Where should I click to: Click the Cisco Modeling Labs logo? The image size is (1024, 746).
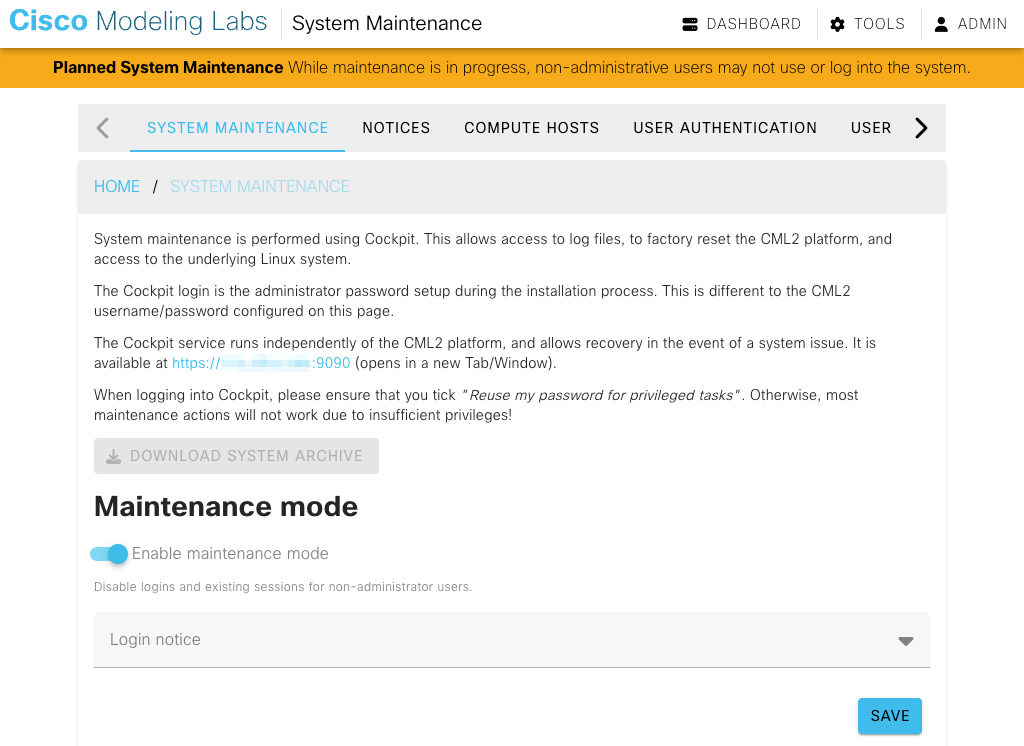click(138, 22)
